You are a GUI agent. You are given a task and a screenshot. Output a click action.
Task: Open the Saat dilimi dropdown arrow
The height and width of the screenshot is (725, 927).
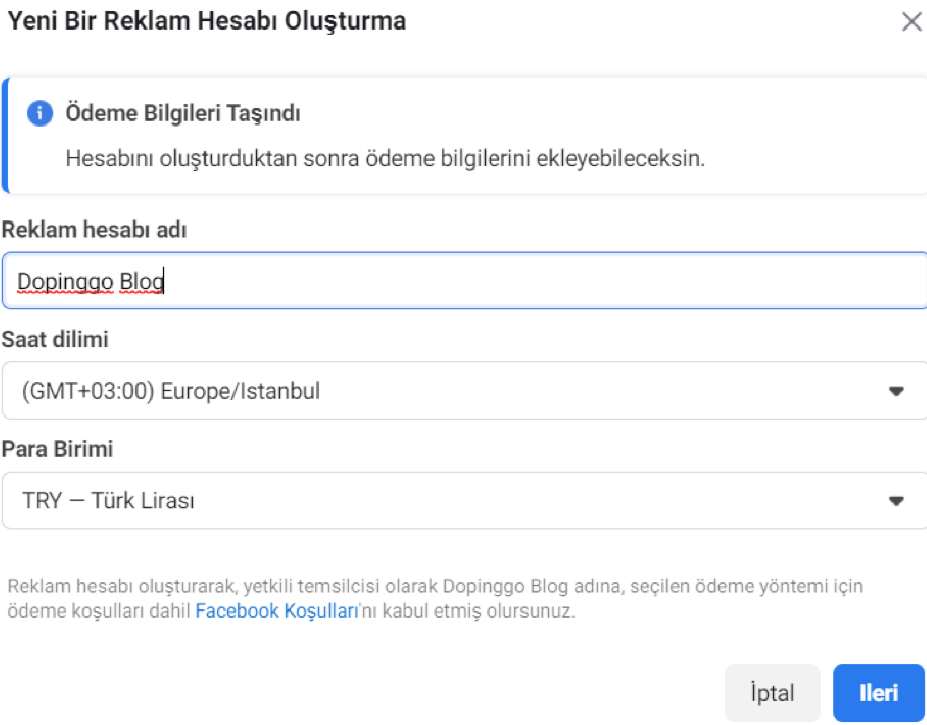[x=896, y=391]
